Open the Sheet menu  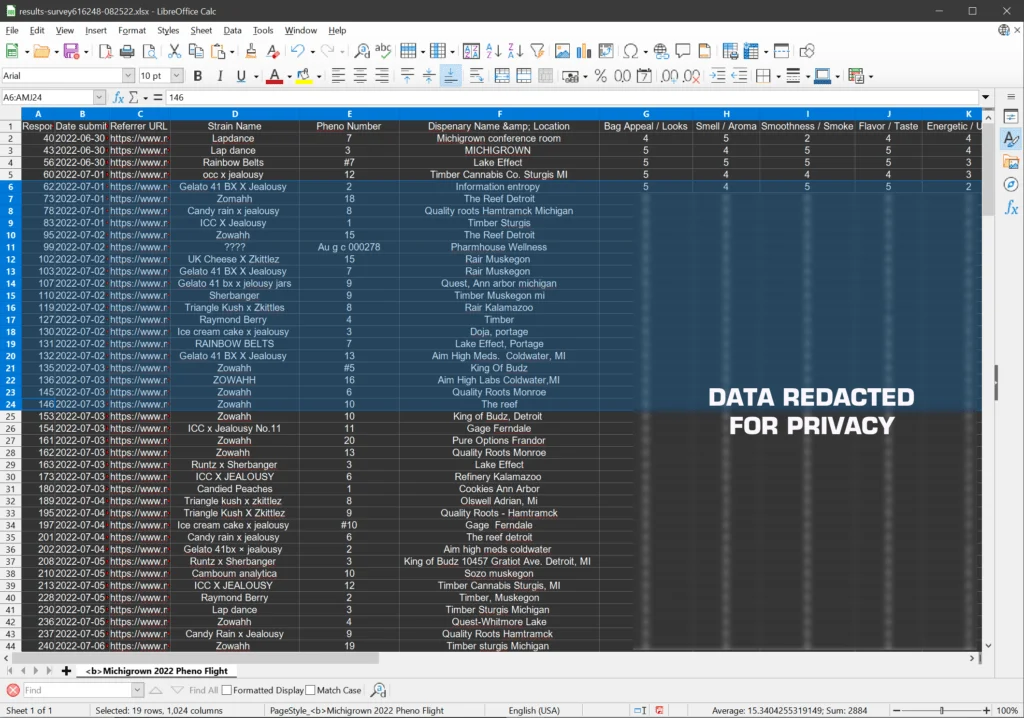[x=201, y=31]
